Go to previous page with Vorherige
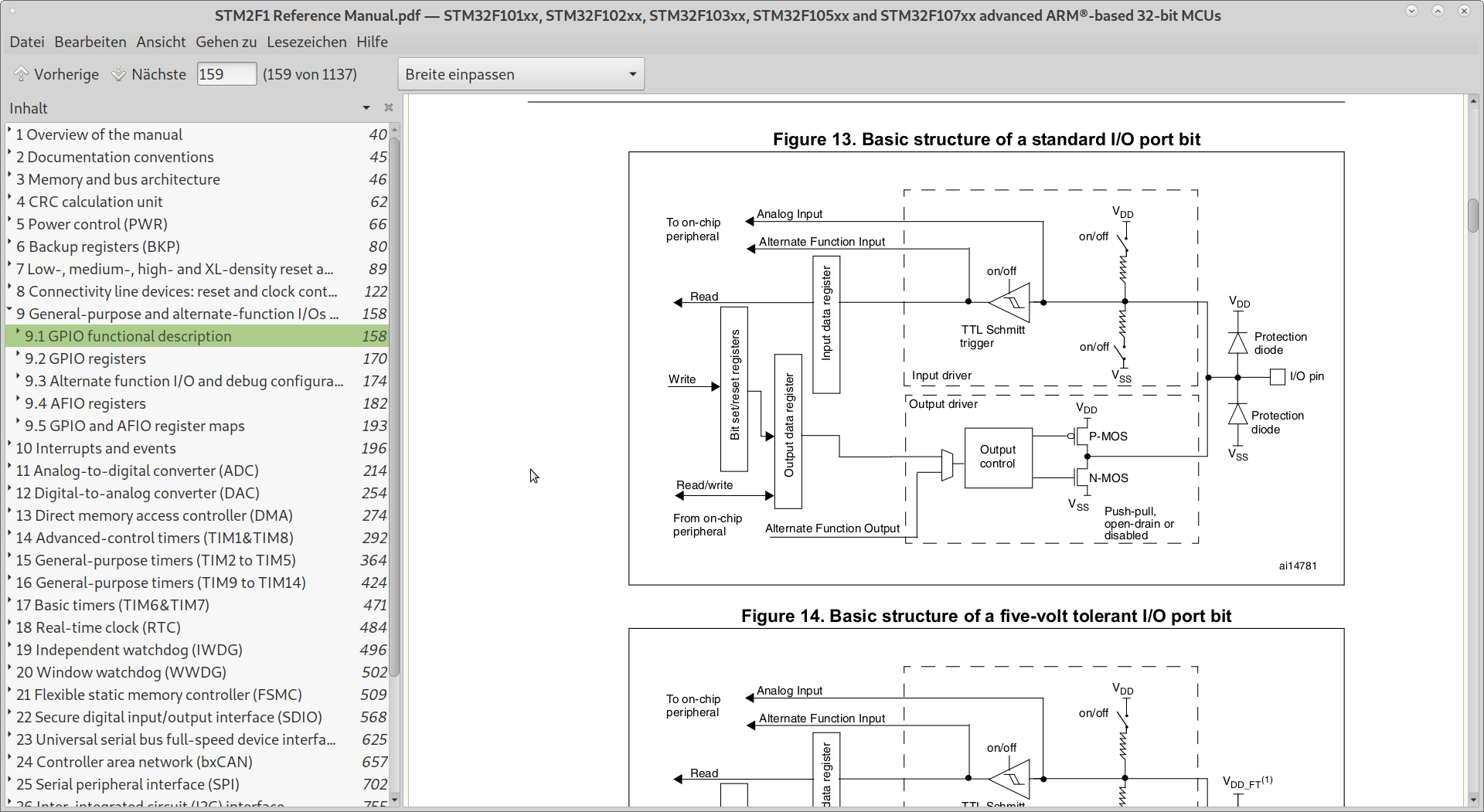1484x812 pixels. pyautogui.click(x=56, y=74)
